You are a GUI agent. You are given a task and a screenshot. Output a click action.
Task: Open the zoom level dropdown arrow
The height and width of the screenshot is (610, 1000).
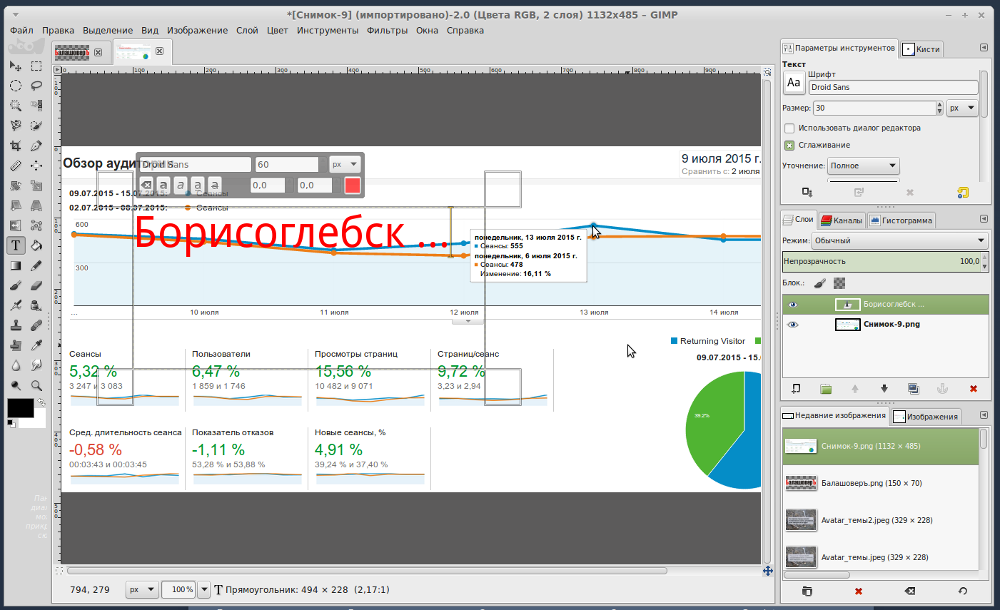point(204,590)
